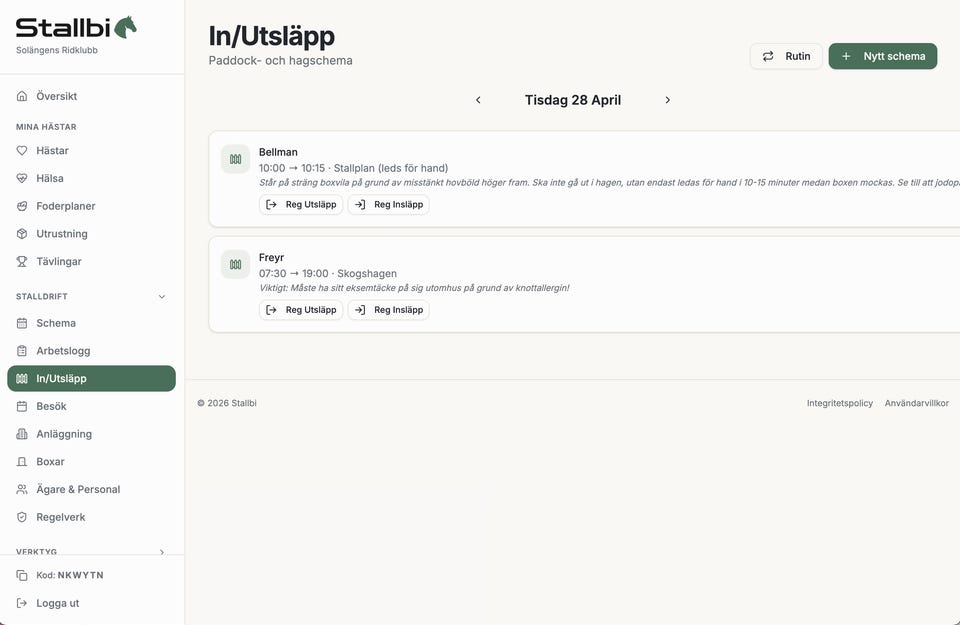This screenshot has height=625, width=960.
Task: Click Bellman's 10:00 → 10:15 Stallplan line
Action: (353, 168)
